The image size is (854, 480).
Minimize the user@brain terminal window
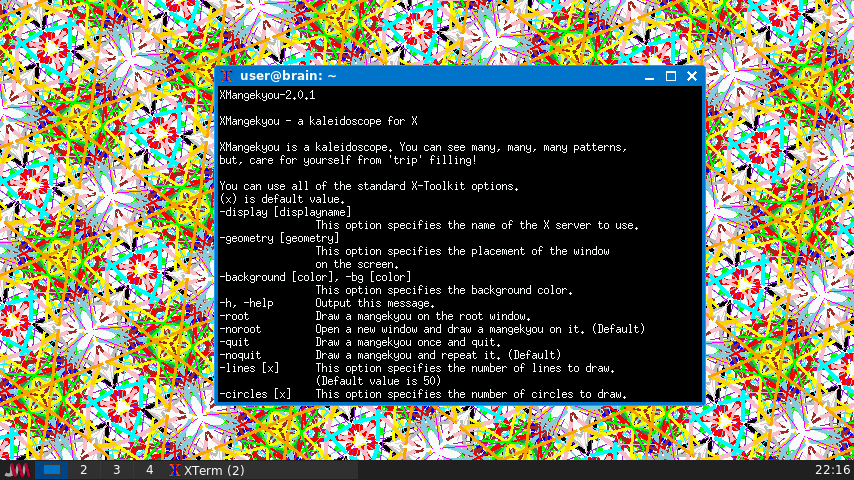tap(651, 76)
